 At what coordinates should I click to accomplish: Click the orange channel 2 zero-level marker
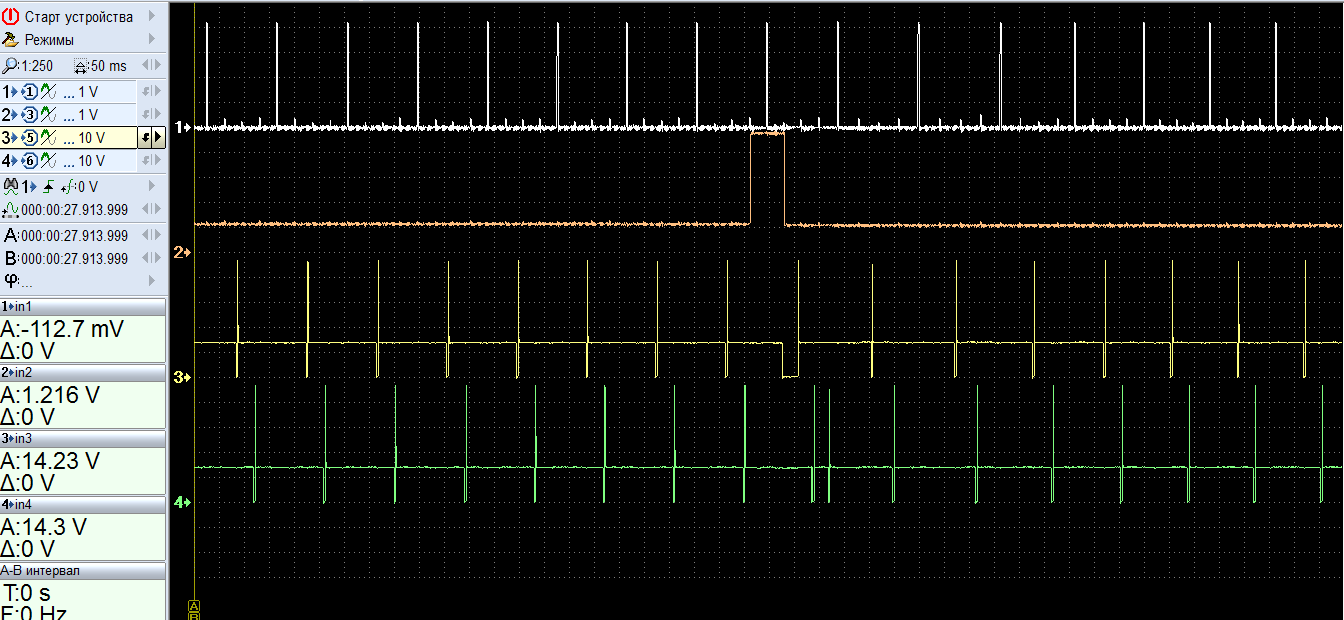[182, 252]
